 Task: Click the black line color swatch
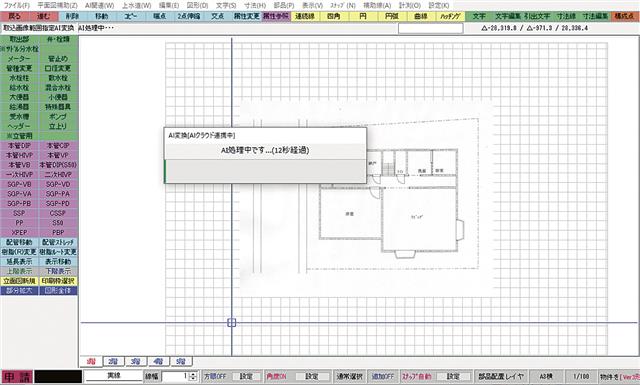pyautogui.click(x=58, y=376)
